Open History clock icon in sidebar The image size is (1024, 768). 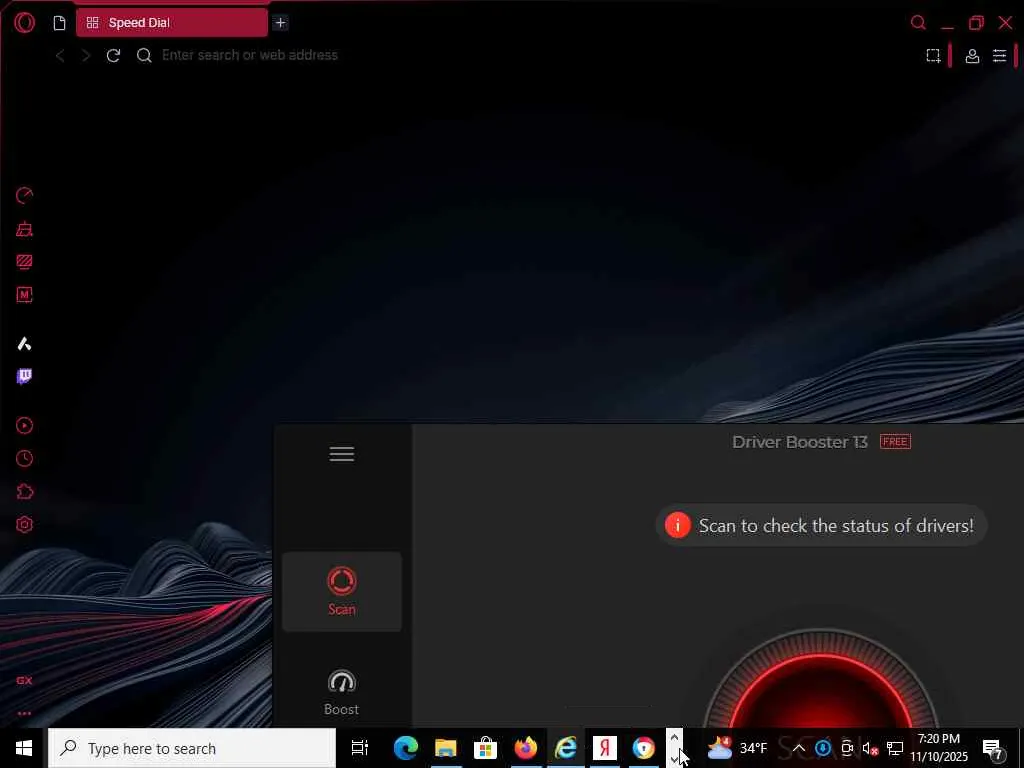pos(24,458)
